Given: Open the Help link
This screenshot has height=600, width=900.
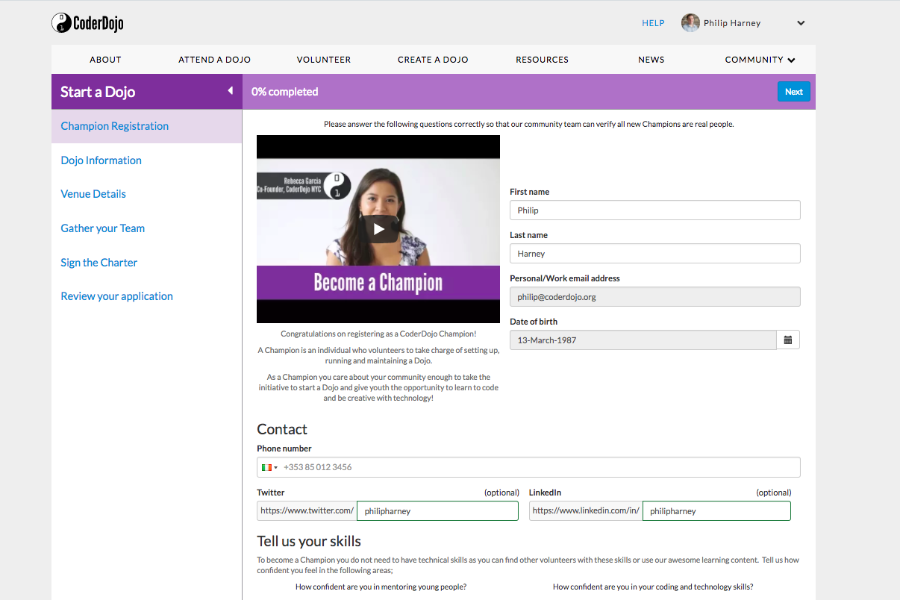Looking at the screenshot, I should (653, 23).
